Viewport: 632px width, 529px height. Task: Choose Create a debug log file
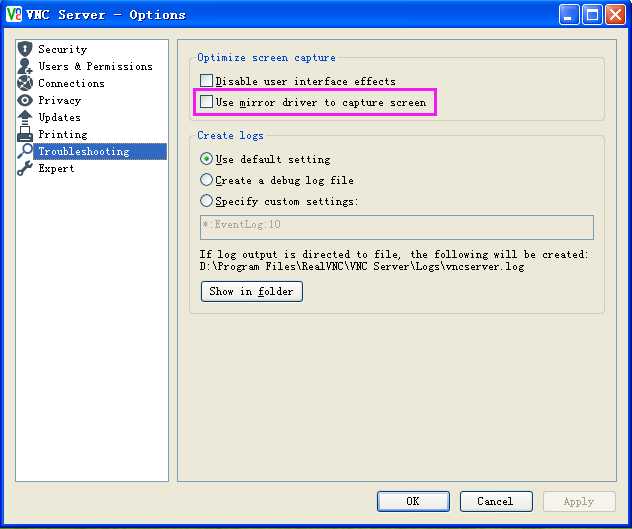[206, 180]
